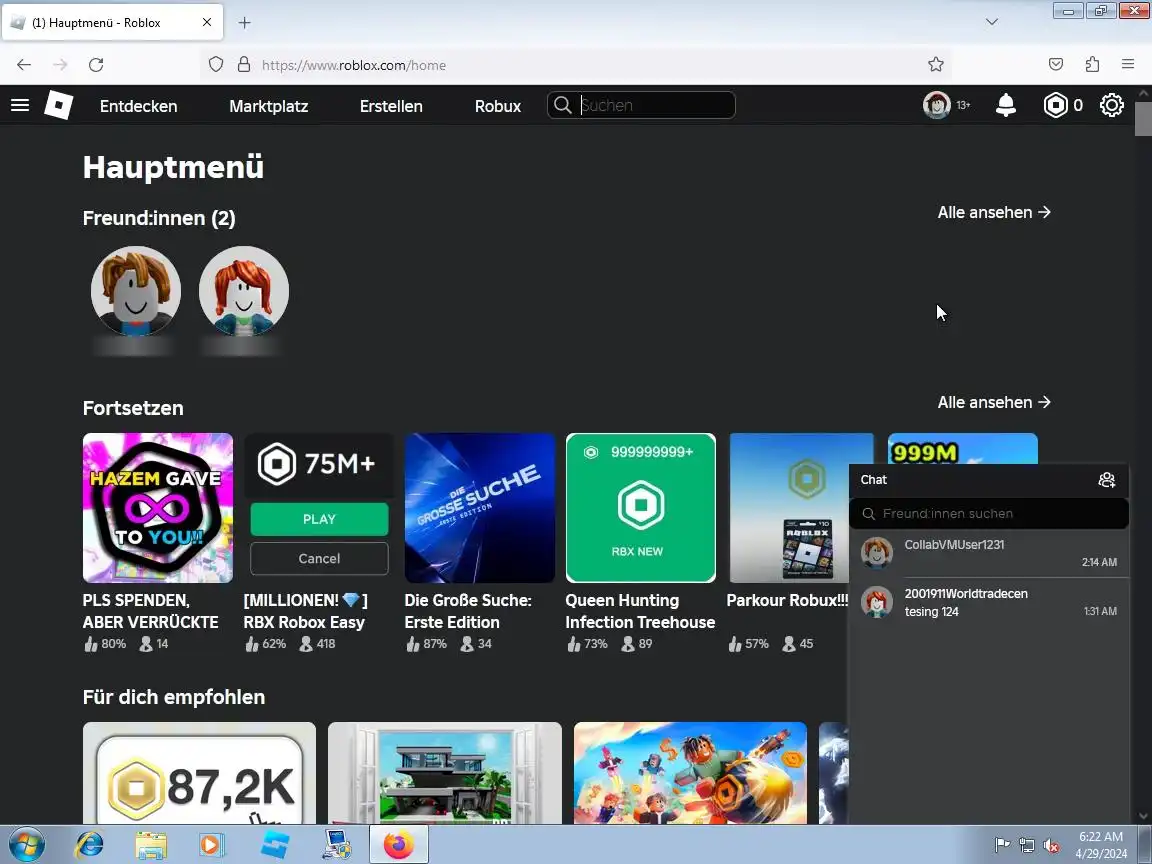This screenshot has height=864, width=1152.
Task: Click the network tray icon
Action: pyautogui.click(x=1026, y=846)
